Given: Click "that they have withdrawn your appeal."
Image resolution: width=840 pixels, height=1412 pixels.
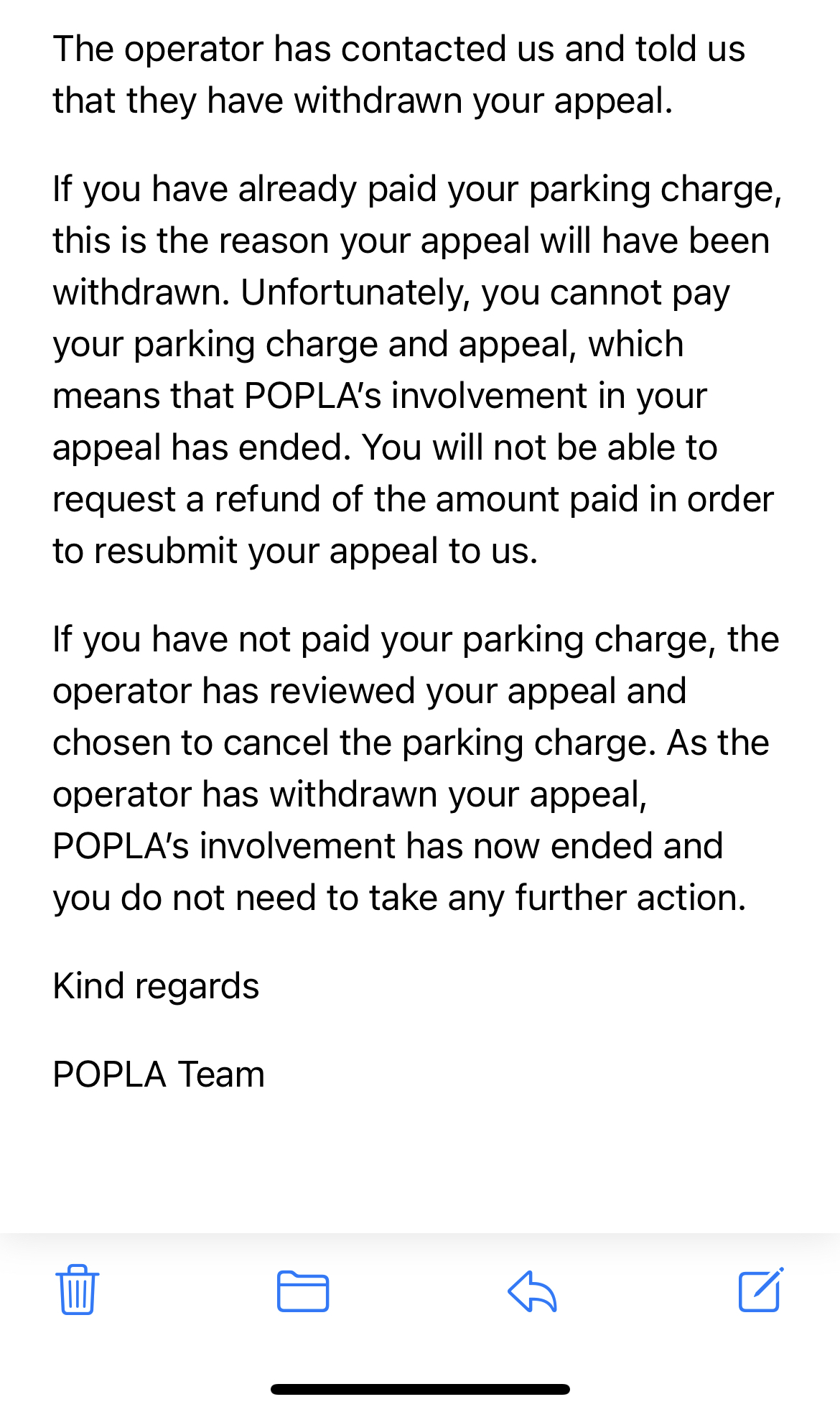Looking at the screenshot, I should click(363, 101).
